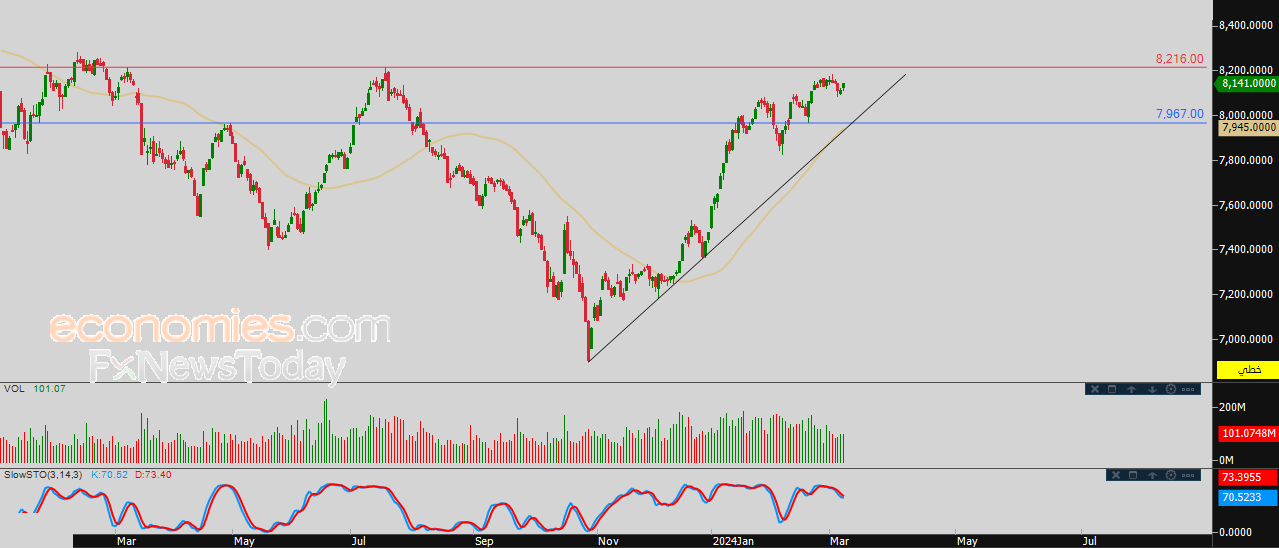
Task: Move the SlowSTO panel up
Action: click(1152, 475)
